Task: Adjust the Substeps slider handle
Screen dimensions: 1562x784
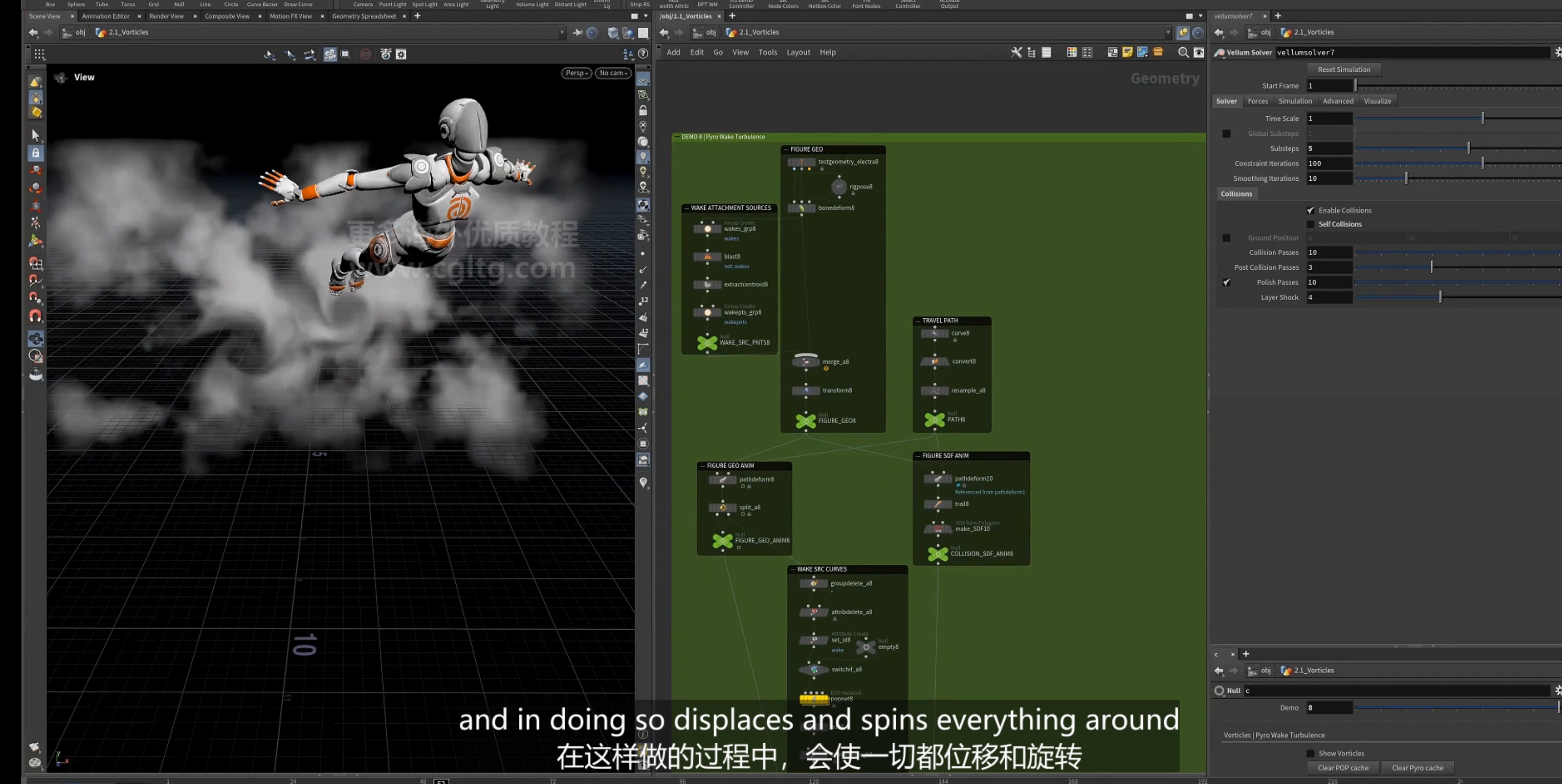Action: tap(1468, 148)
